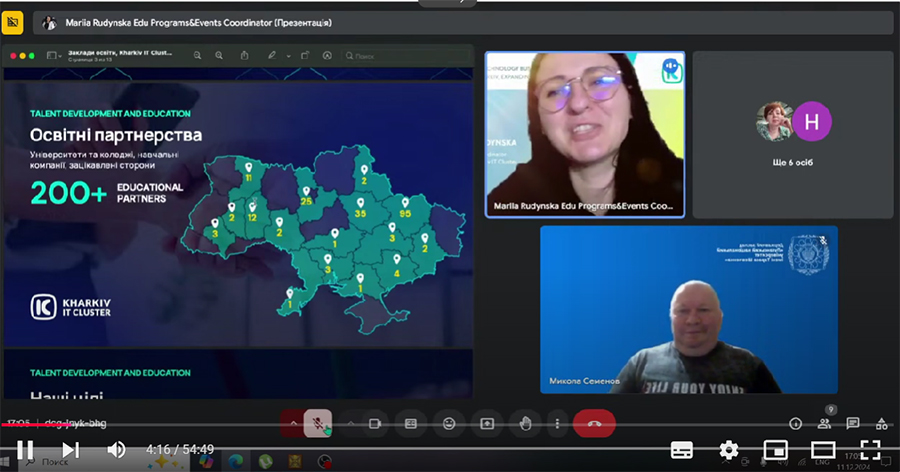Click the Preview share icon
Image resolution: width=900 pixels, height=472 pixels.
click(245, 56)
